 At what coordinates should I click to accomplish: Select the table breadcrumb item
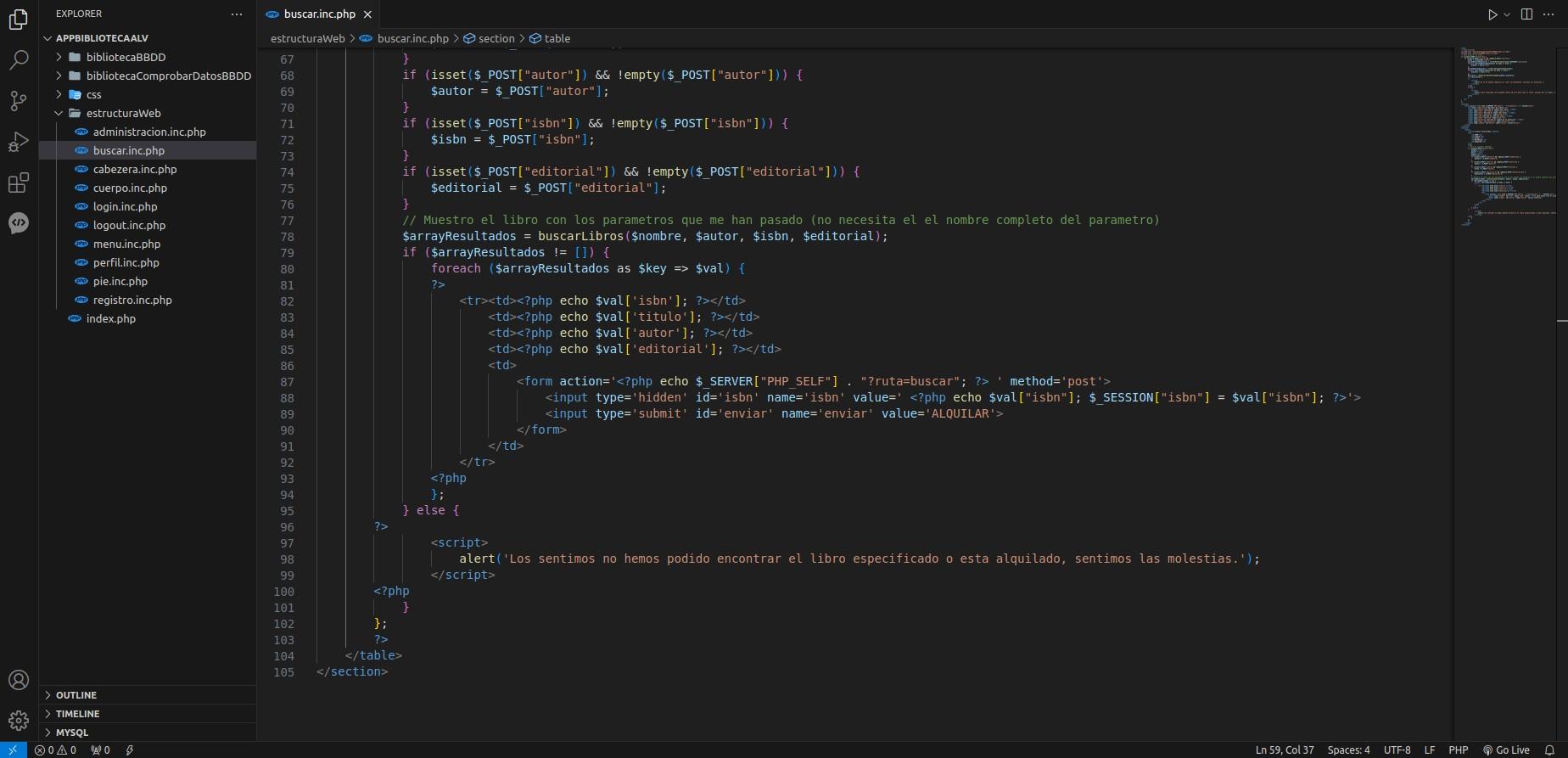tap(550, 38)
